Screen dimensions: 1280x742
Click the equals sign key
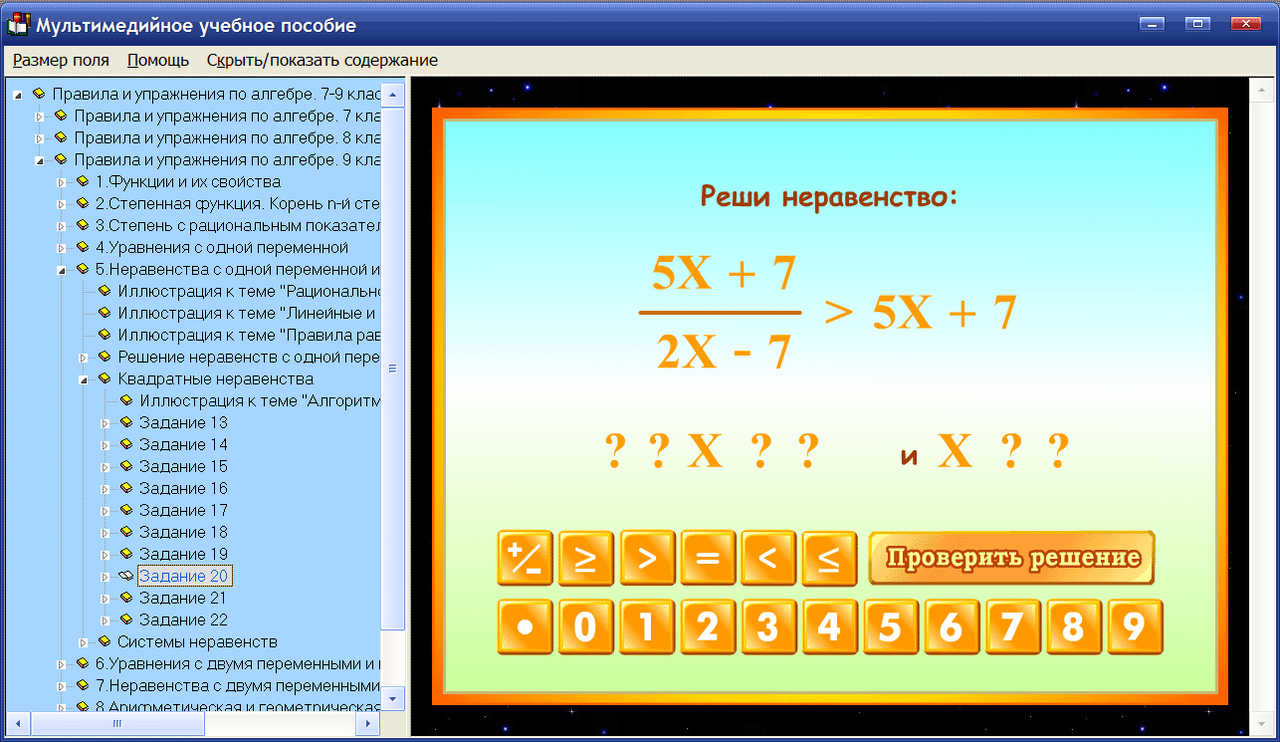pos(708,558)
